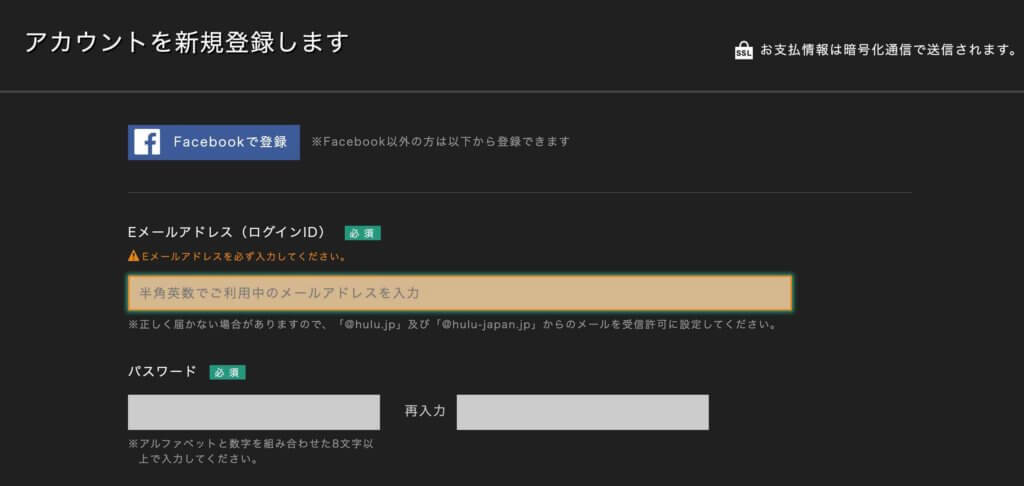1024x486 pixels.
Task: Focus the Eメールアドレス input field
Action: 459,293
